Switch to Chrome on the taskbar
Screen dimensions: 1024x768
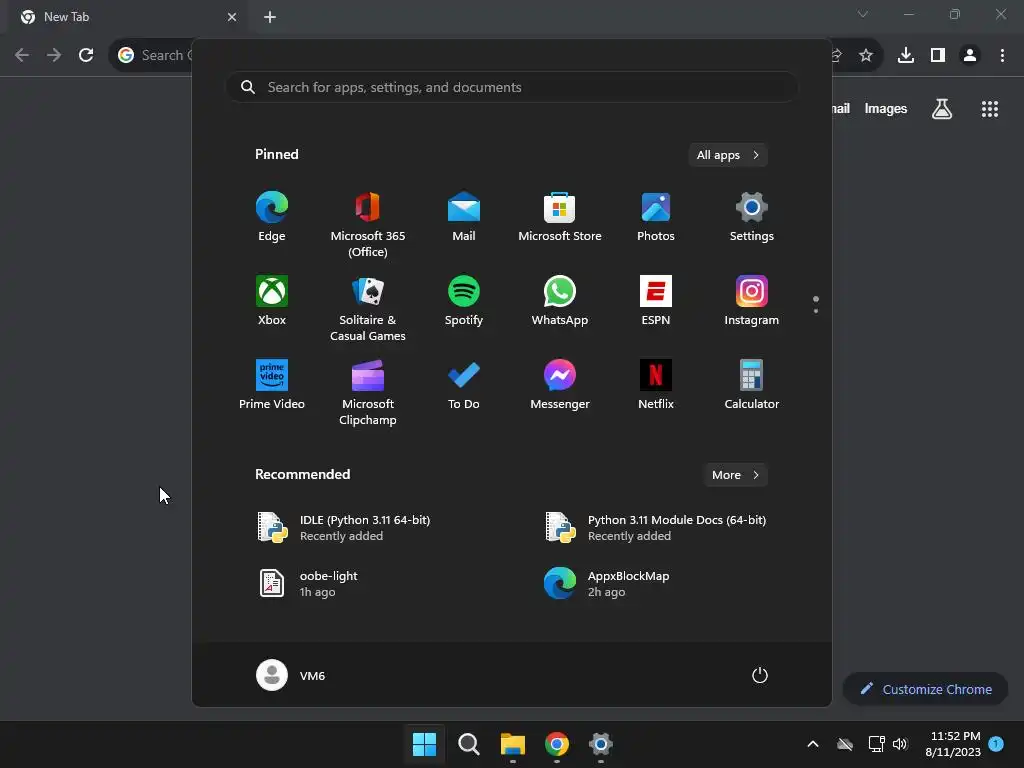coord(557,744)
